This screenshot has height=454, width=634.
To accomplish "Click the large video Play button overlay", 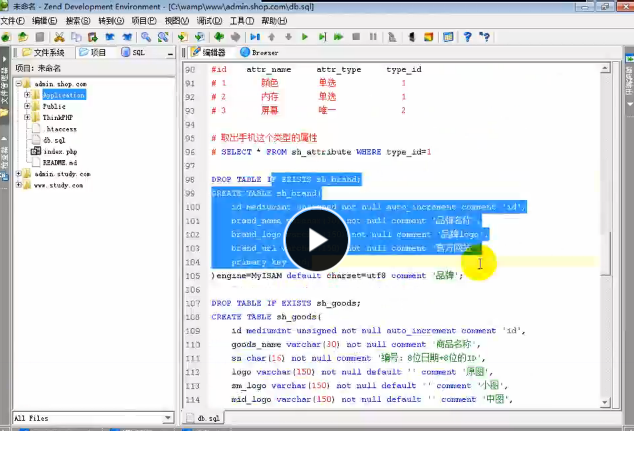I will 316,240.
